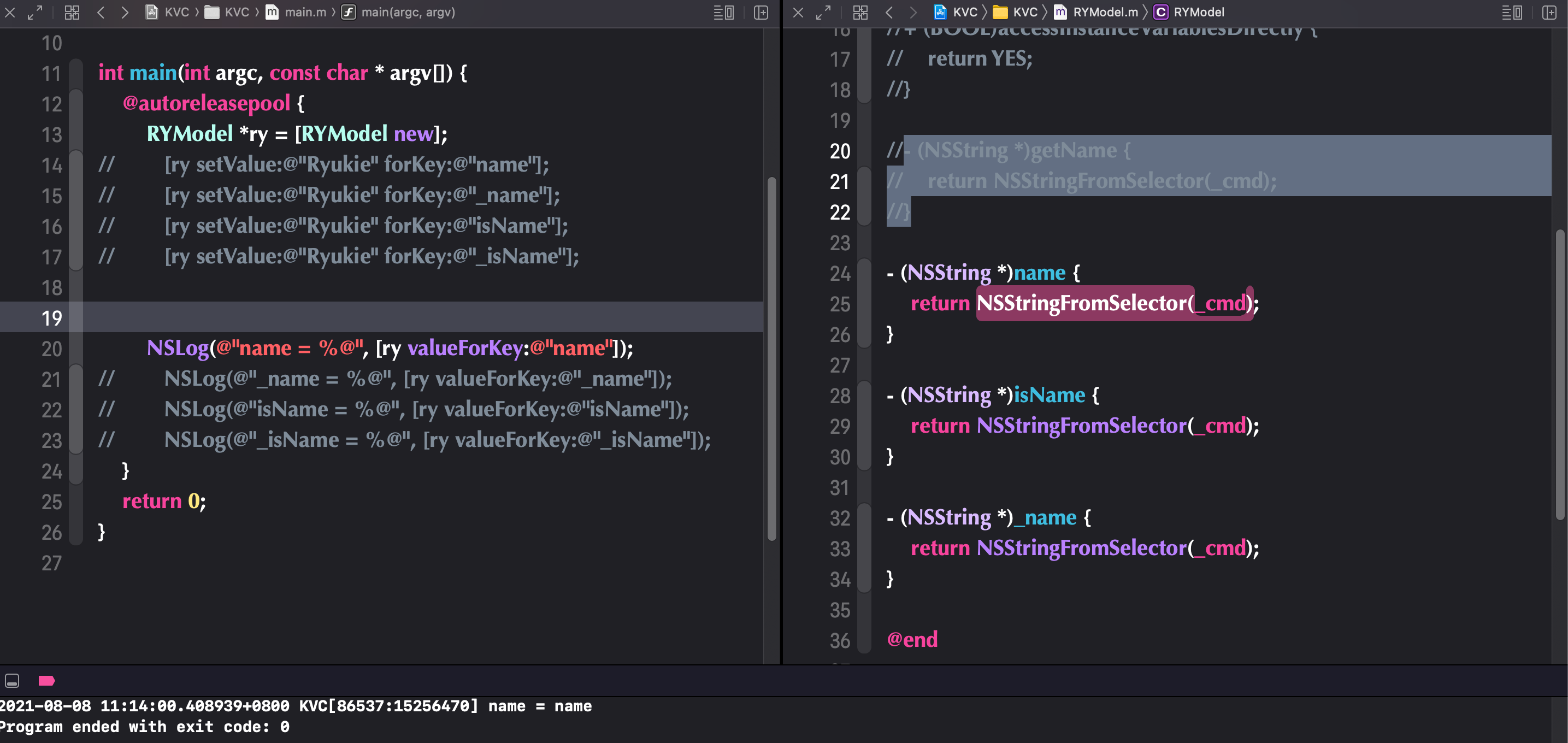
Task: Click the @end keyword
Action: [912, 640]
